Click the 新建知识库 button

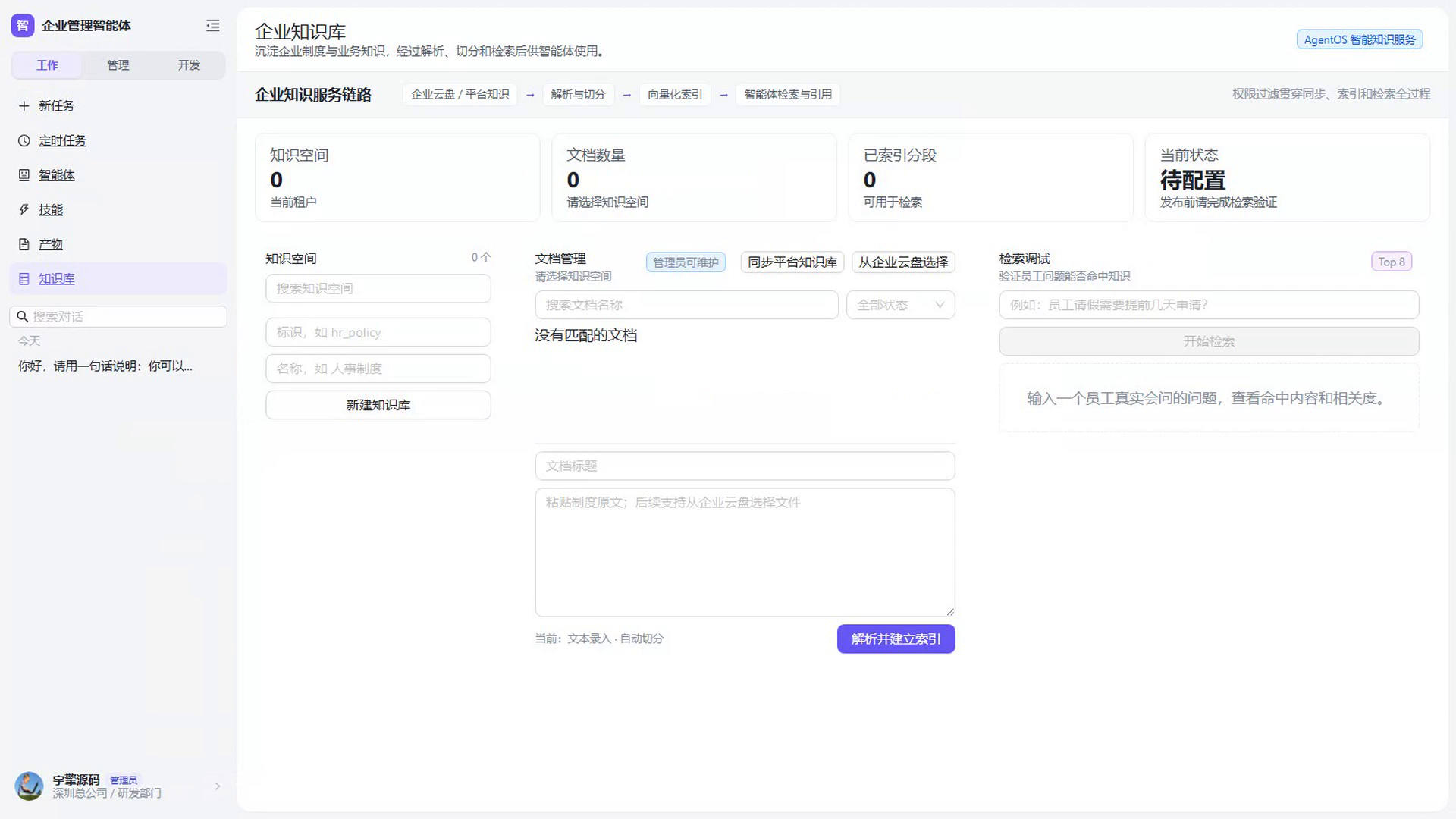pos(378,405)
